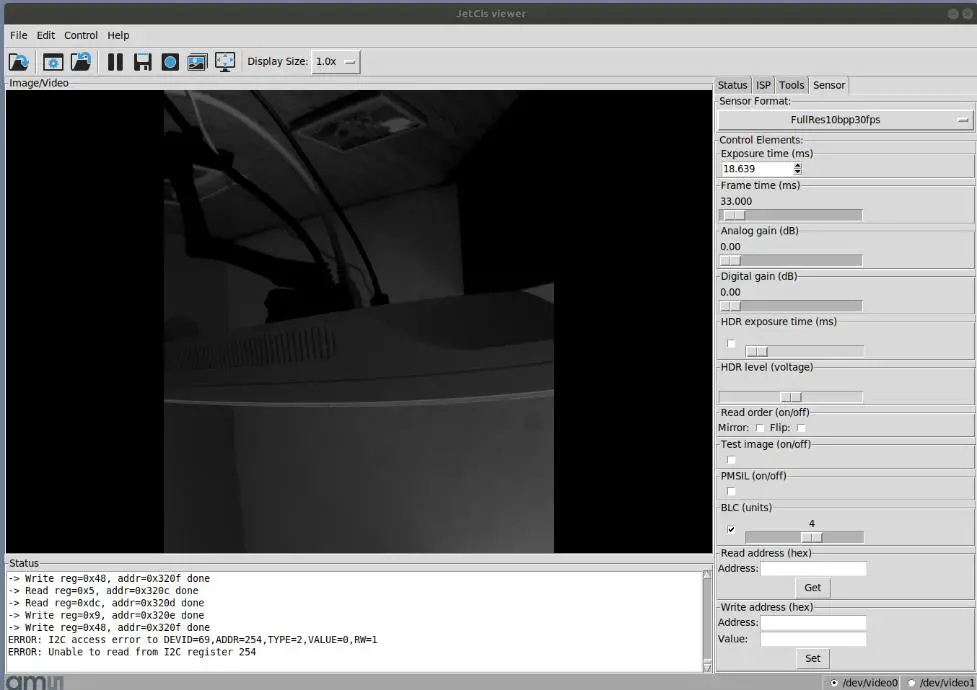Click the open/reload folder icon in toolbar
The width and height of the screenshot is (977, 690).
coord(19,62)
